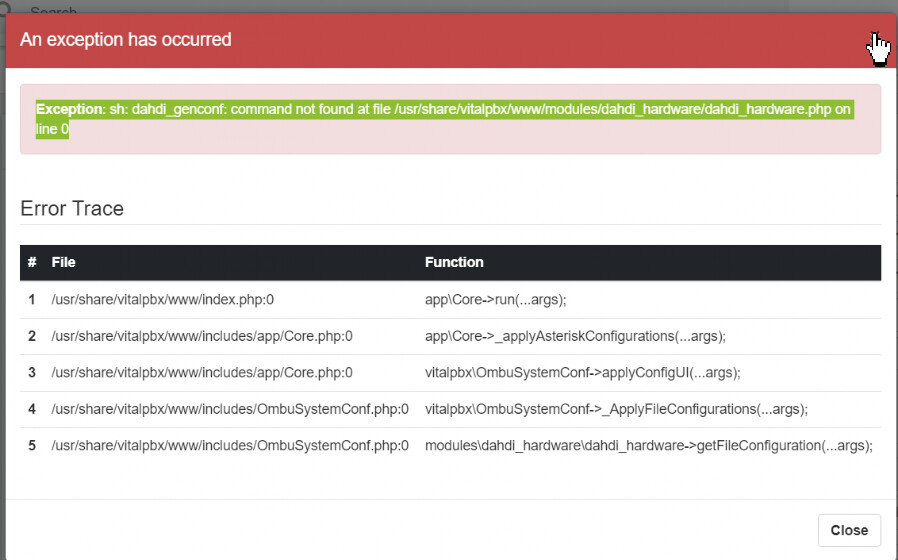Click the # column header

pos(32,262)
